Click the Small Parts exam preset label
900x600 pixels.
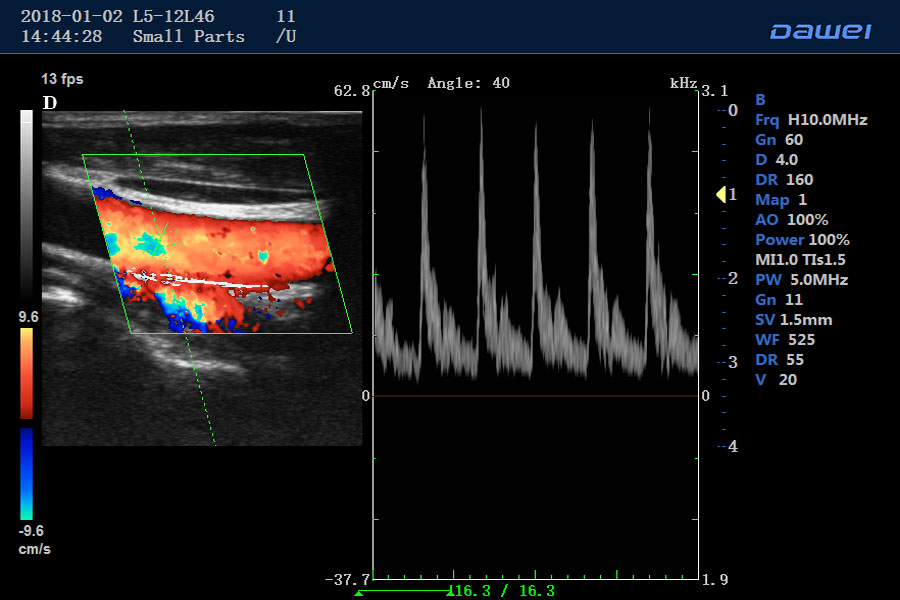tap(188, 37)
